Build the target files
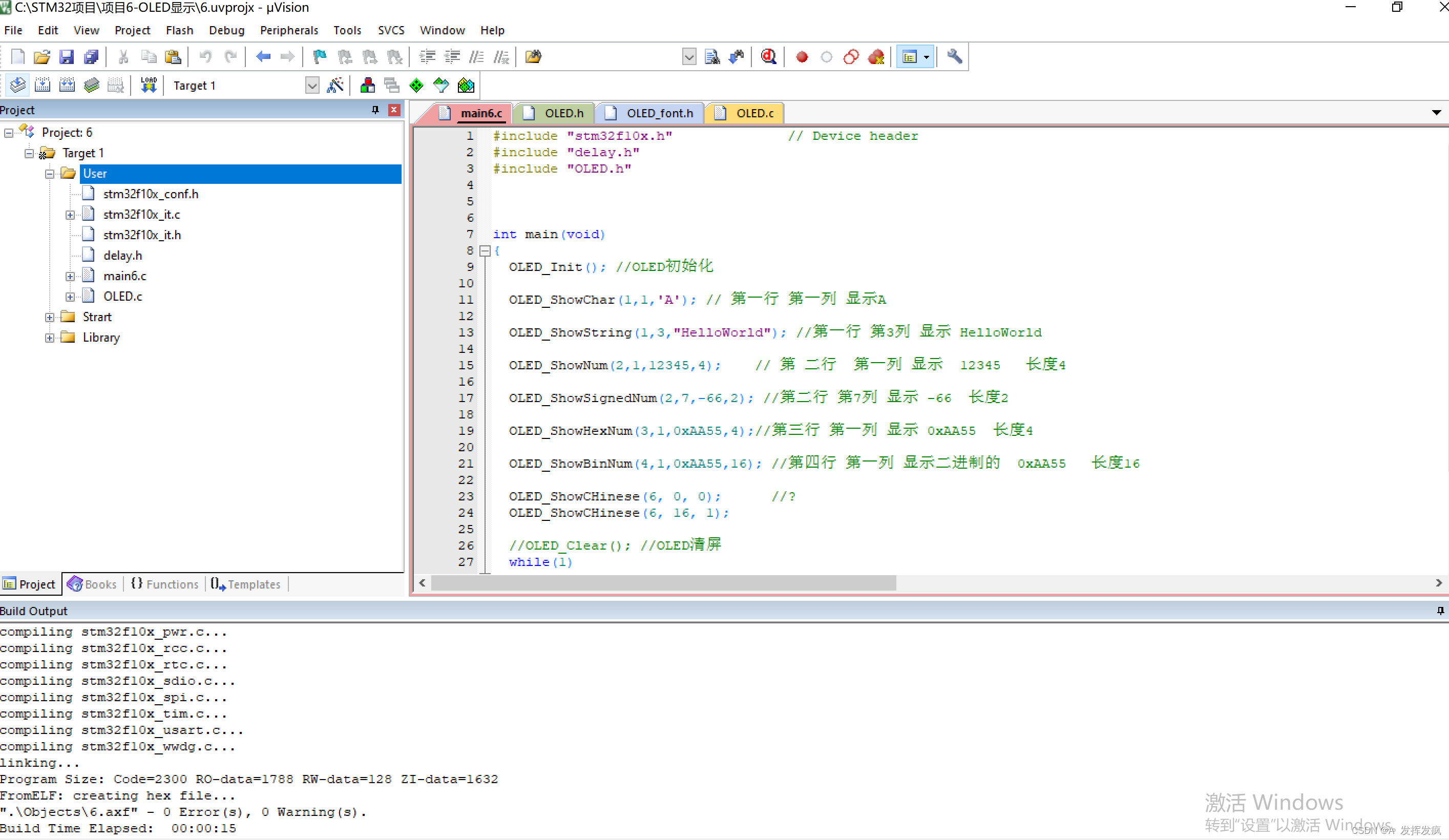This screenshot has height=840, width=1449. 42,85
